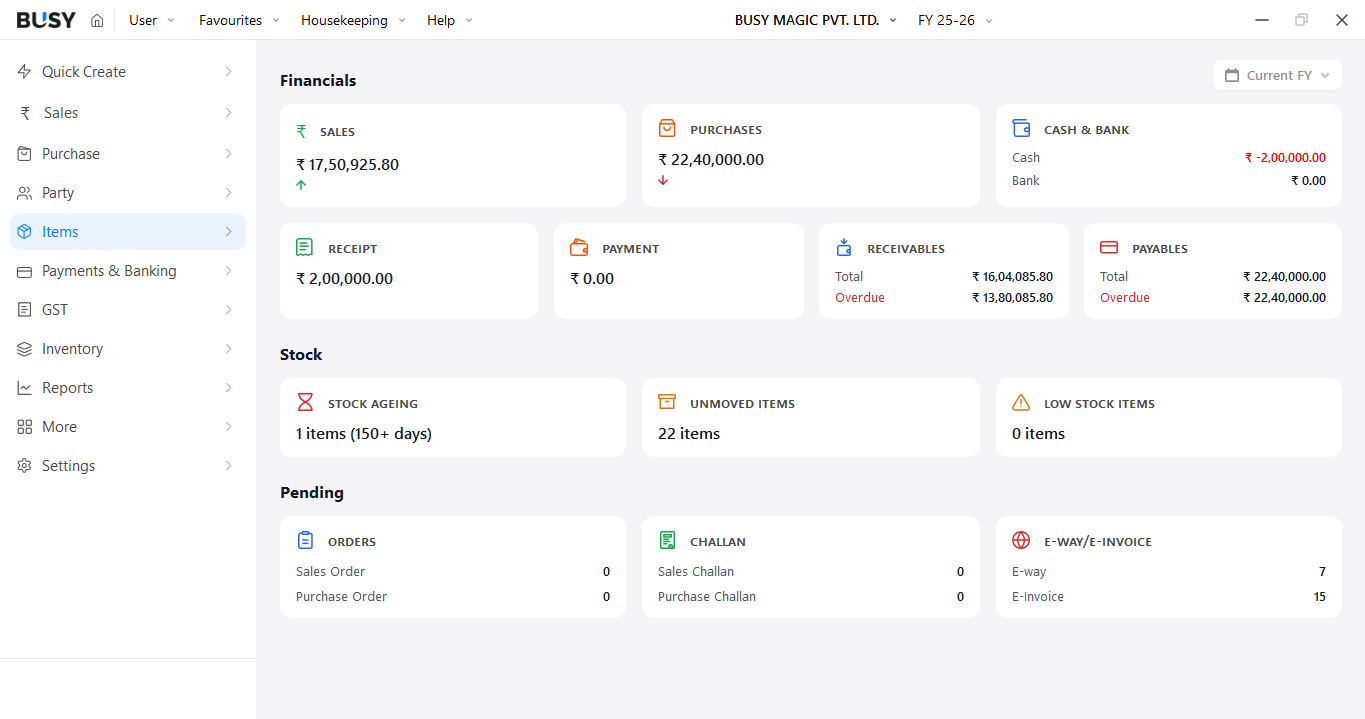Click the 1 items (150+ days) text
The width and height of the screenshot is (1365, 719).
point(364,434)
